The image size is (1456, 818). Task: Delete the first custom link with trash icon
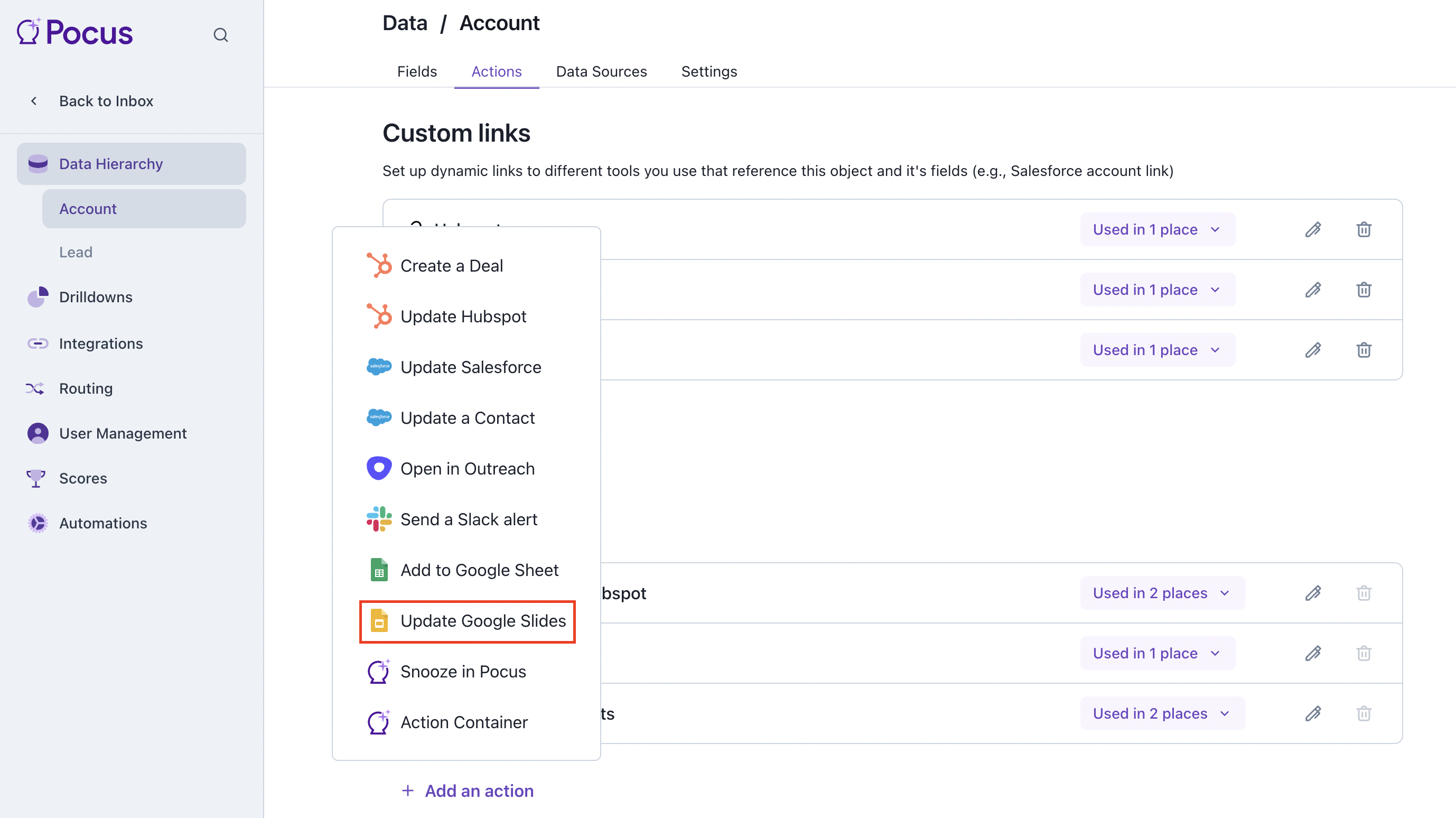coord(1364,229)
